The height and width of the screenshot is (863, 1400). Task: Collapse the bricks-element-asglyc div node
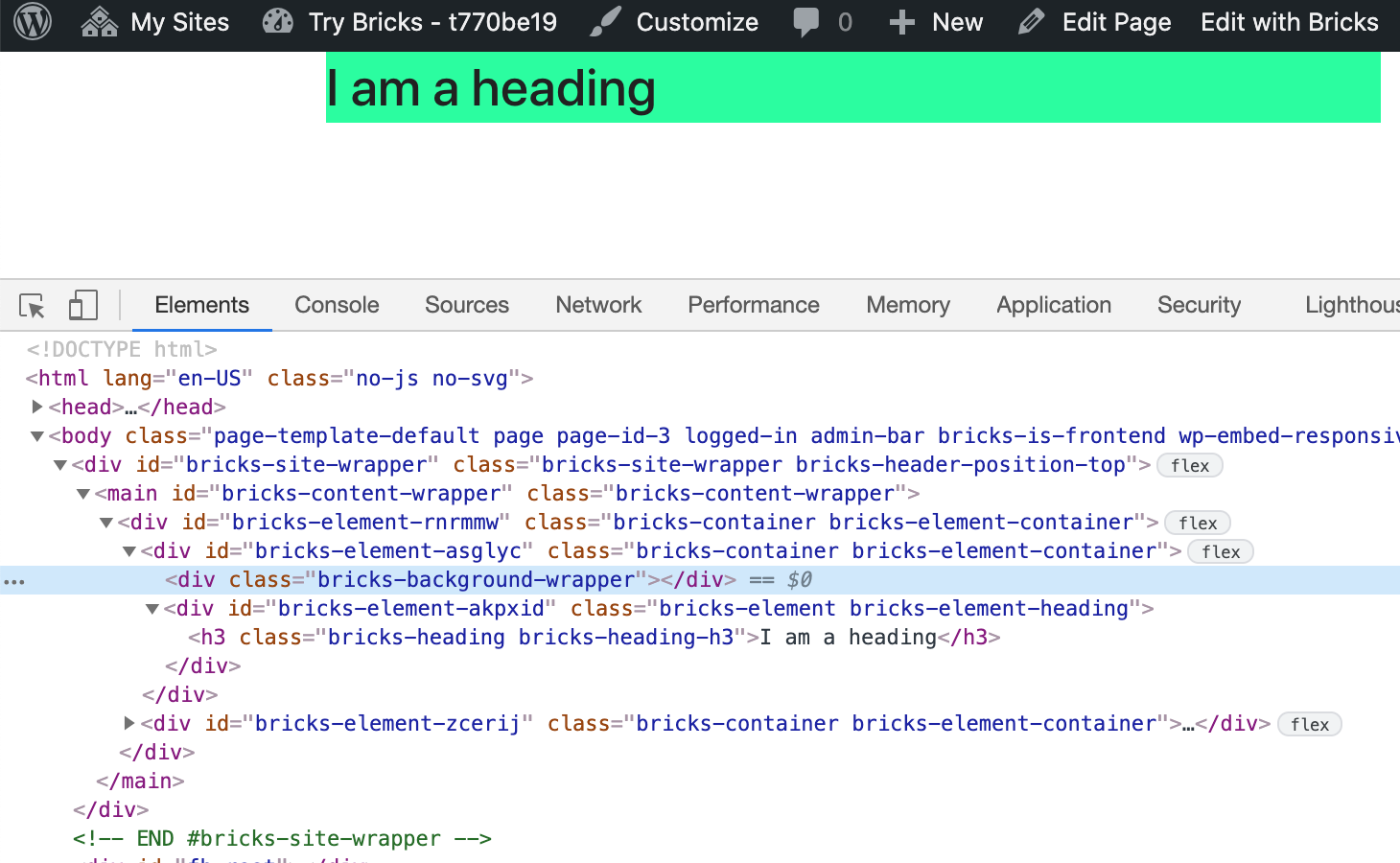pos(128,550)
